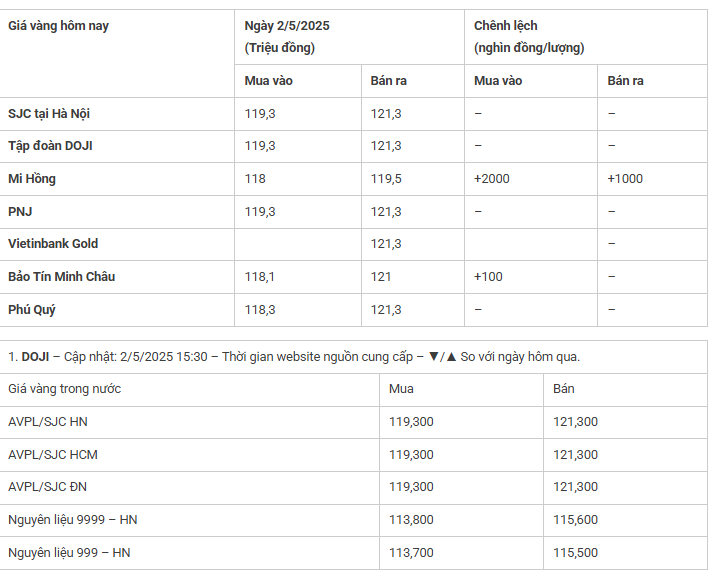The height and width of the screenshot is (577, 713).
Task: Click Mi Hồng buy difference +2000
Action: pyautogui.click(x=492, y=178)
